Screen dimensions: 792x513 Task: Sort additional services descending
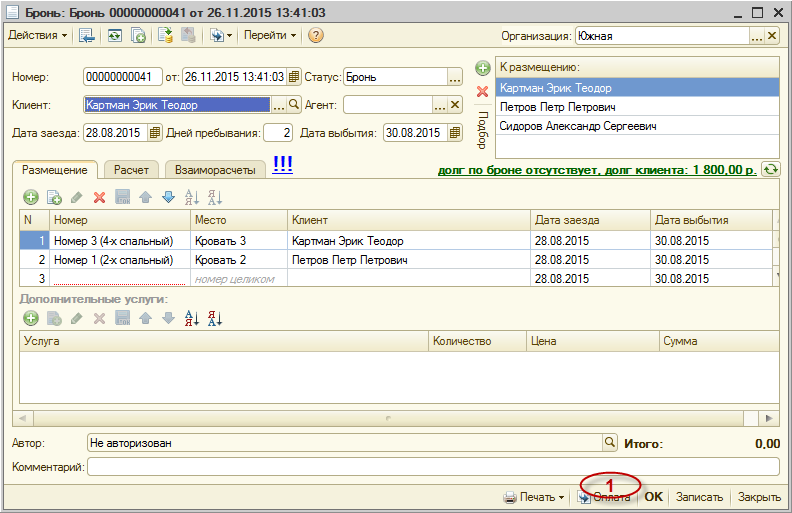click(x=215, y=318)
